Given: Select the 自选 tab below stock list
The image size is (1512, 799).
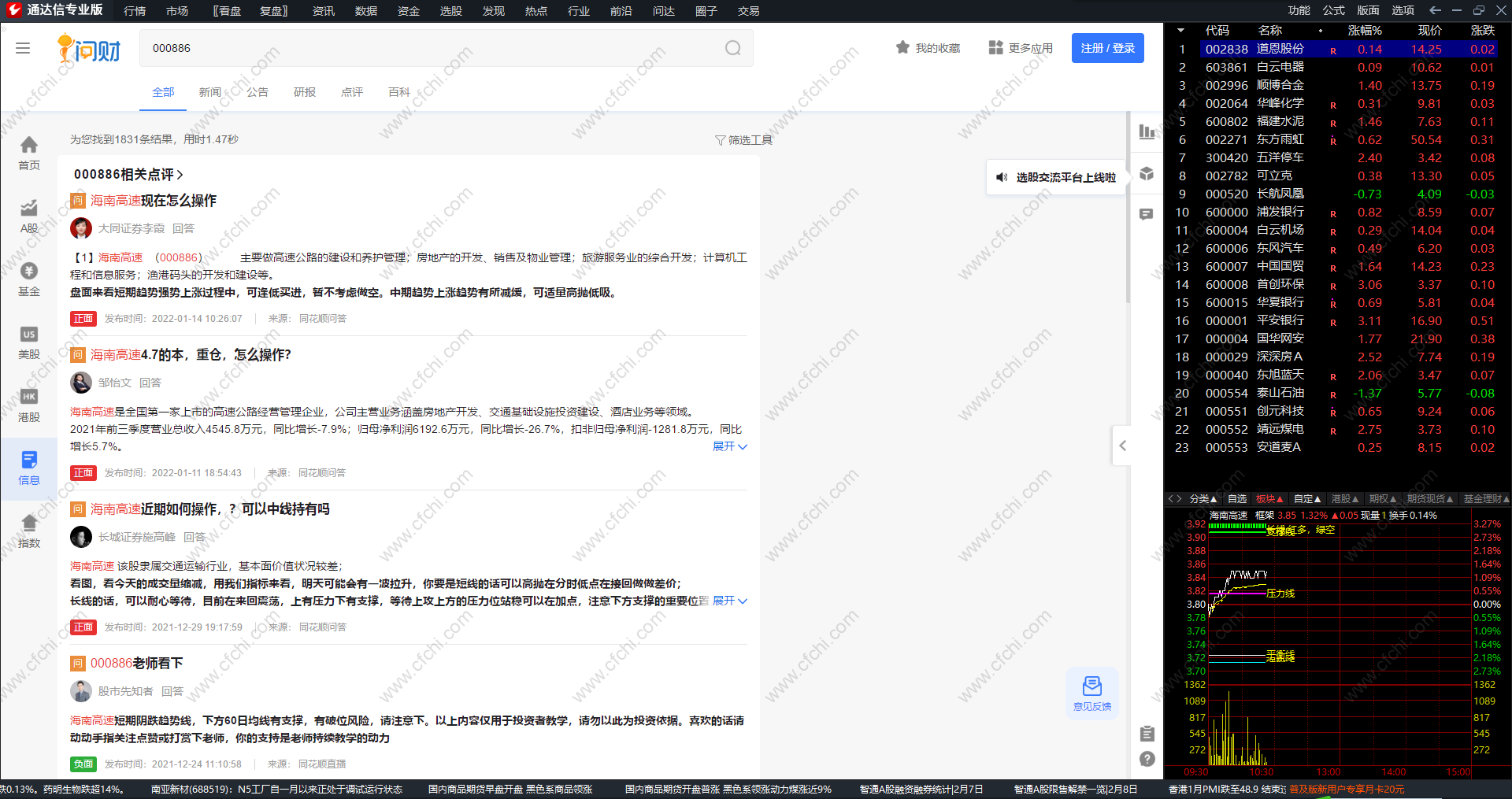Looking at the screenshot, I should (x=1237, y=499).
